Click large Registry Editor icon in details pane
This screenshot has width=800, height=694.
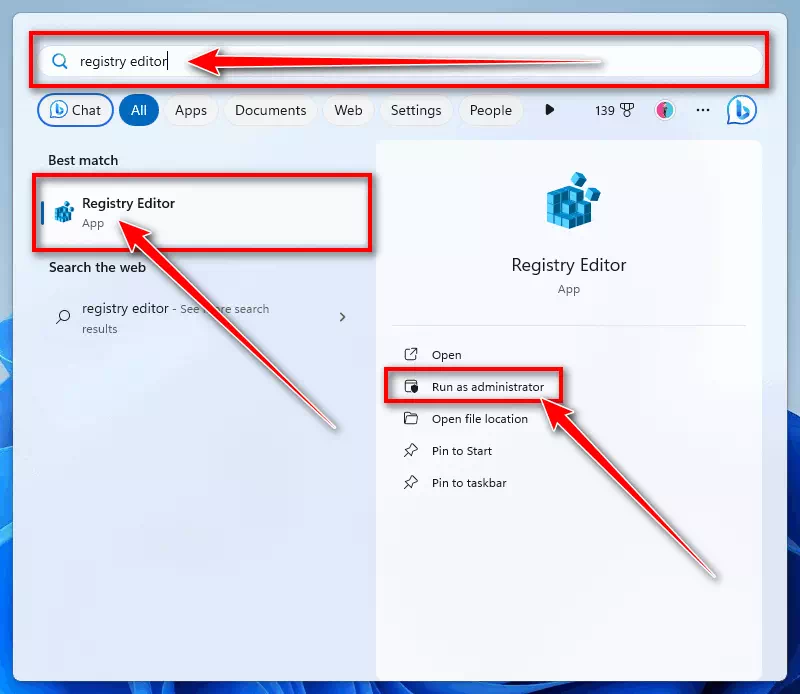[x=572, y=201]
